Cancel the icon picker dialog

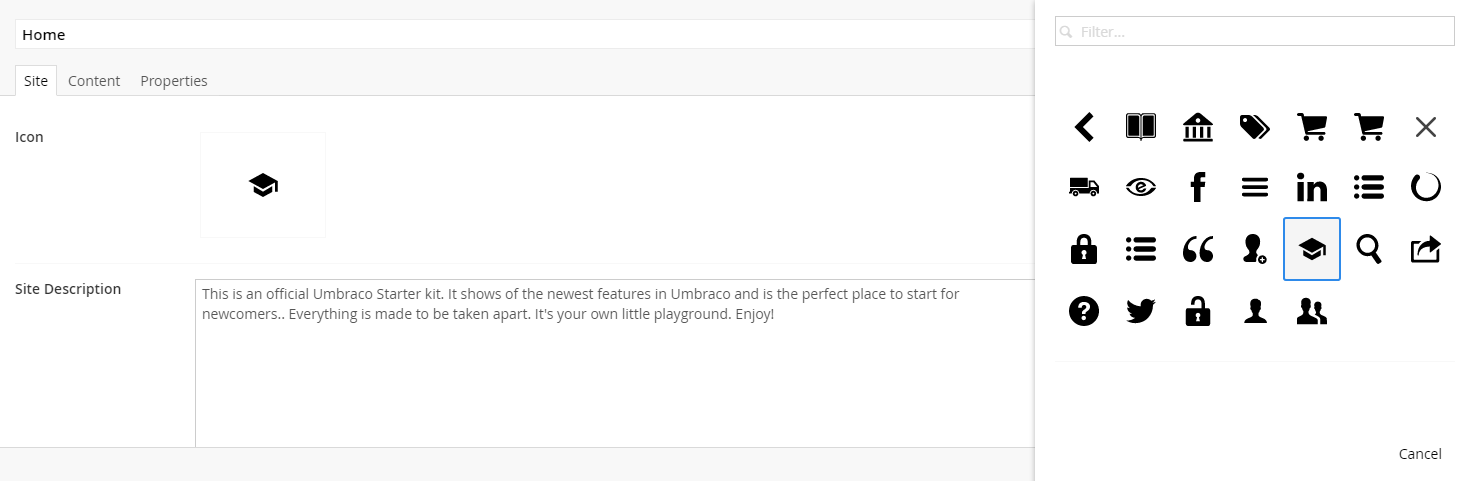coord(1420,454)
